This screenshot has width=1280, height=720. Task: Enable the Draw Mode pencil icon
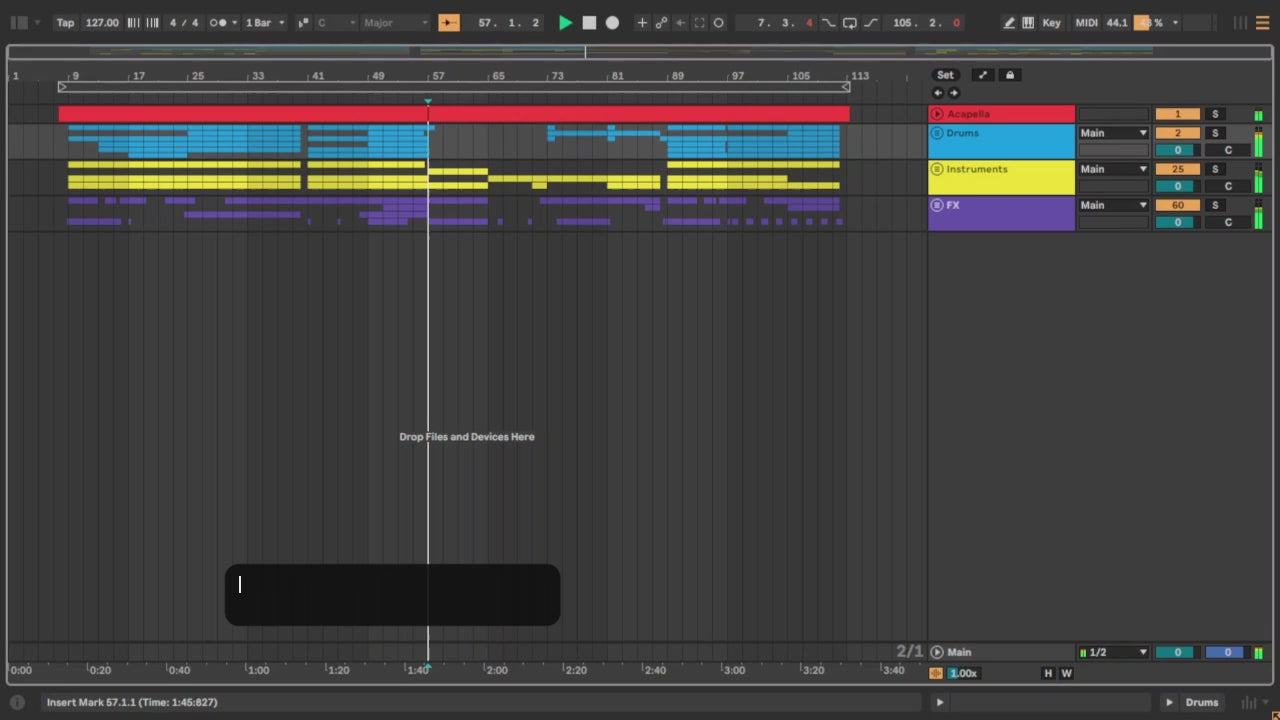1009,23
